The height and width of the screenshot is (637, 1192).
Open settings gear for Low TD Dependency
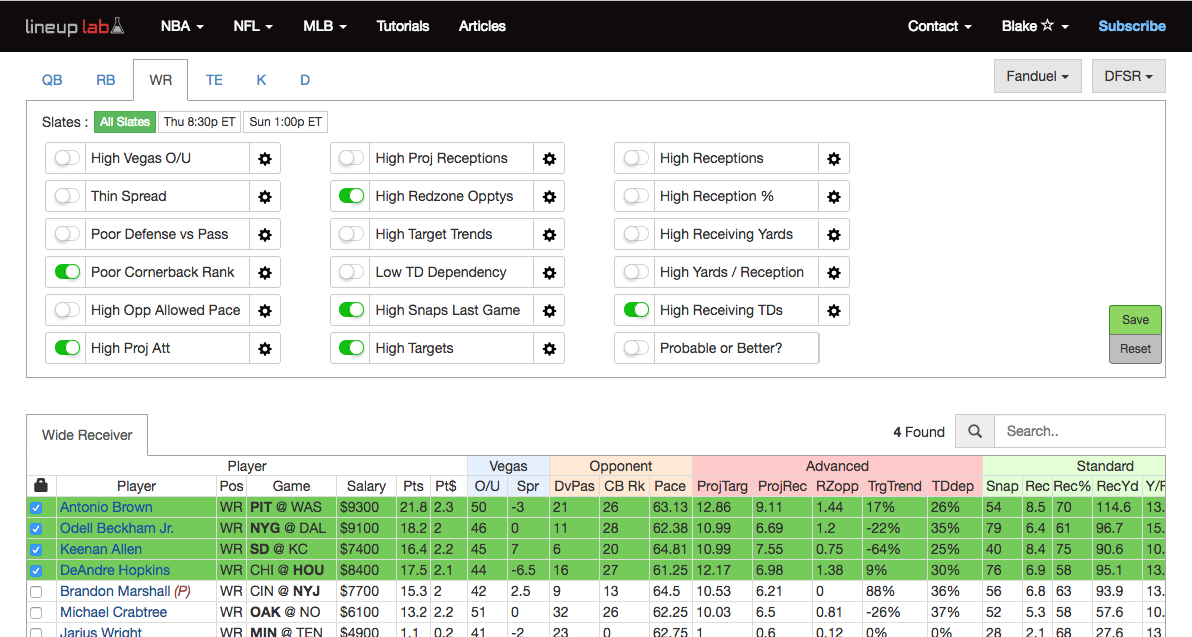pos(549,273)
